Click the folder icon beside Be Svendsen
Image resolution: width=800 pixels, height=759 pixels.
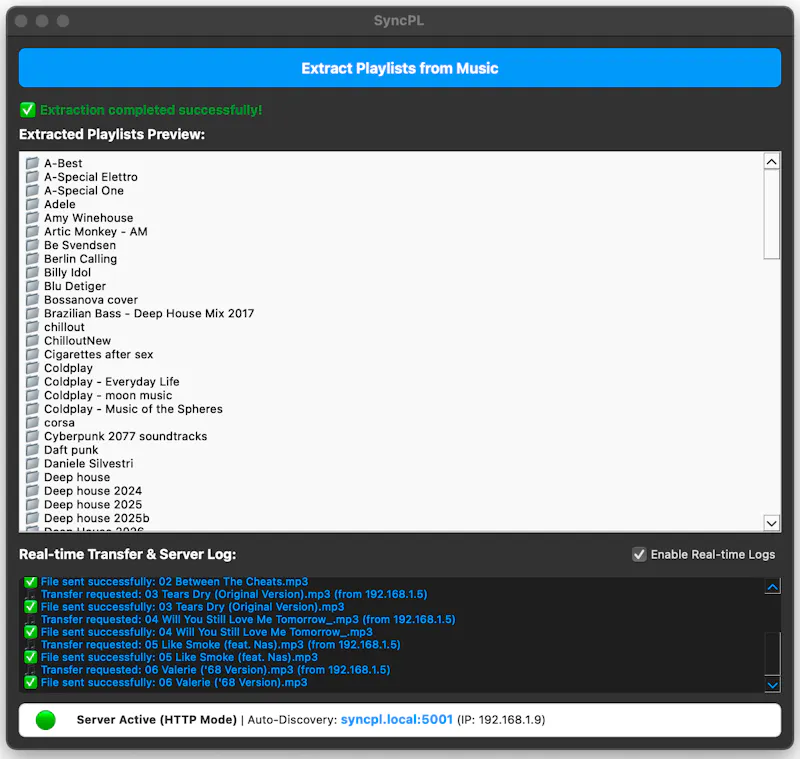tap(33, 245)
